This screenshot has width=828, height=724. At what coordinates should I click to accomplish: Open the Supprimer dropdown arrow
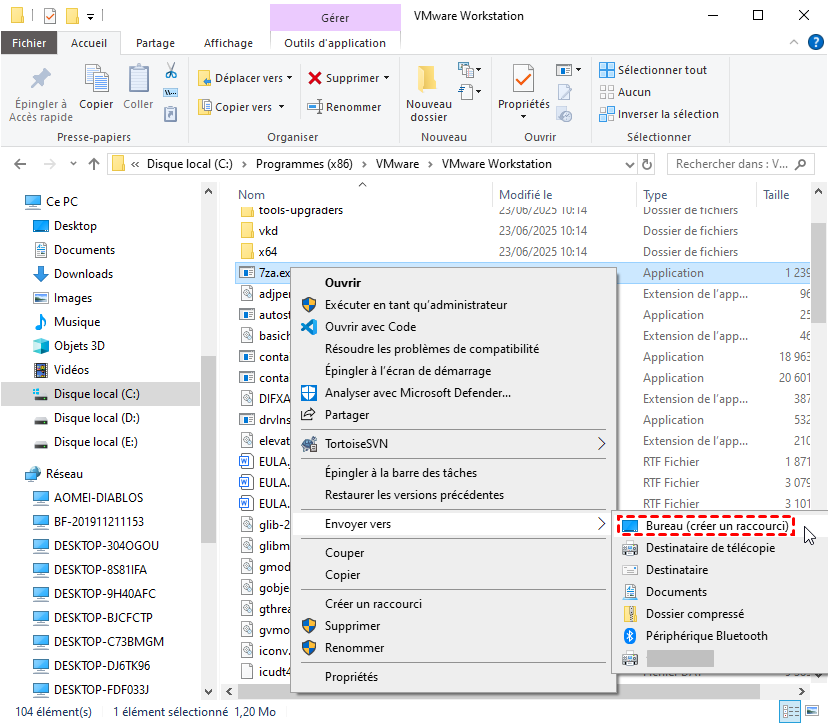pyautogui.click(x=386, y=78)
